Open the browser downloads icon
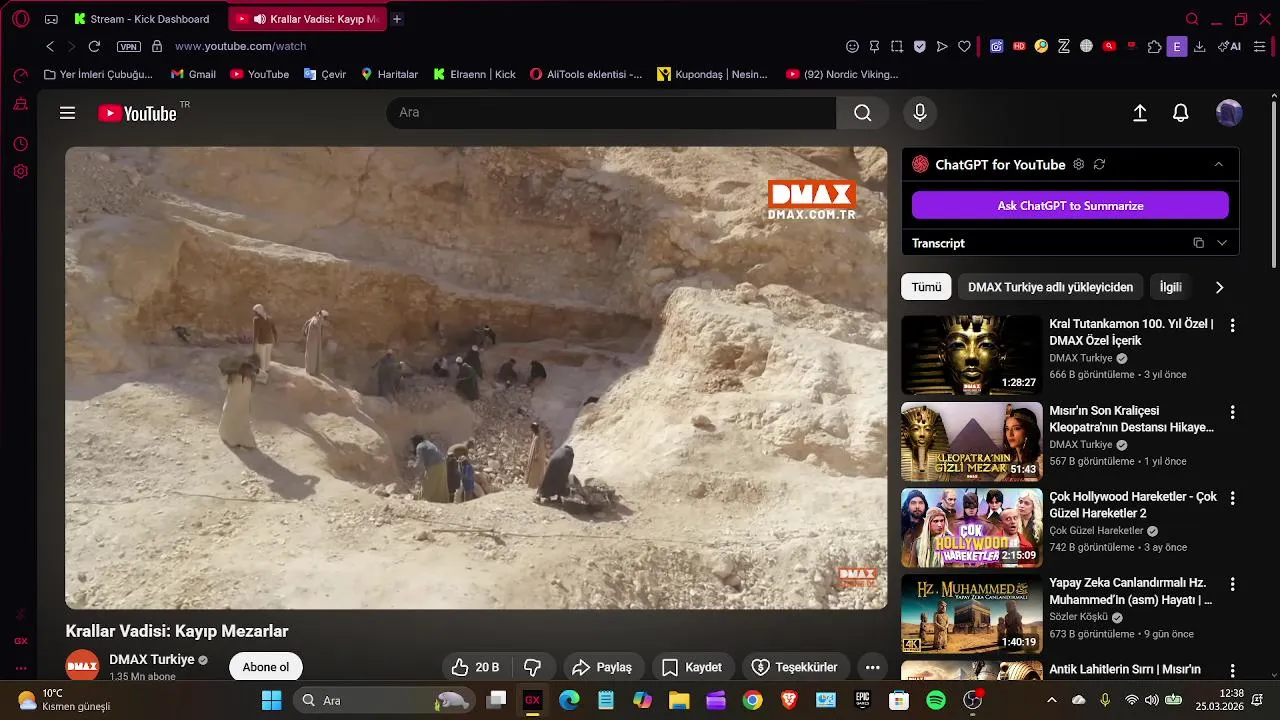The width and height of the screenshot is (1280, 720). coord(1200,46)
